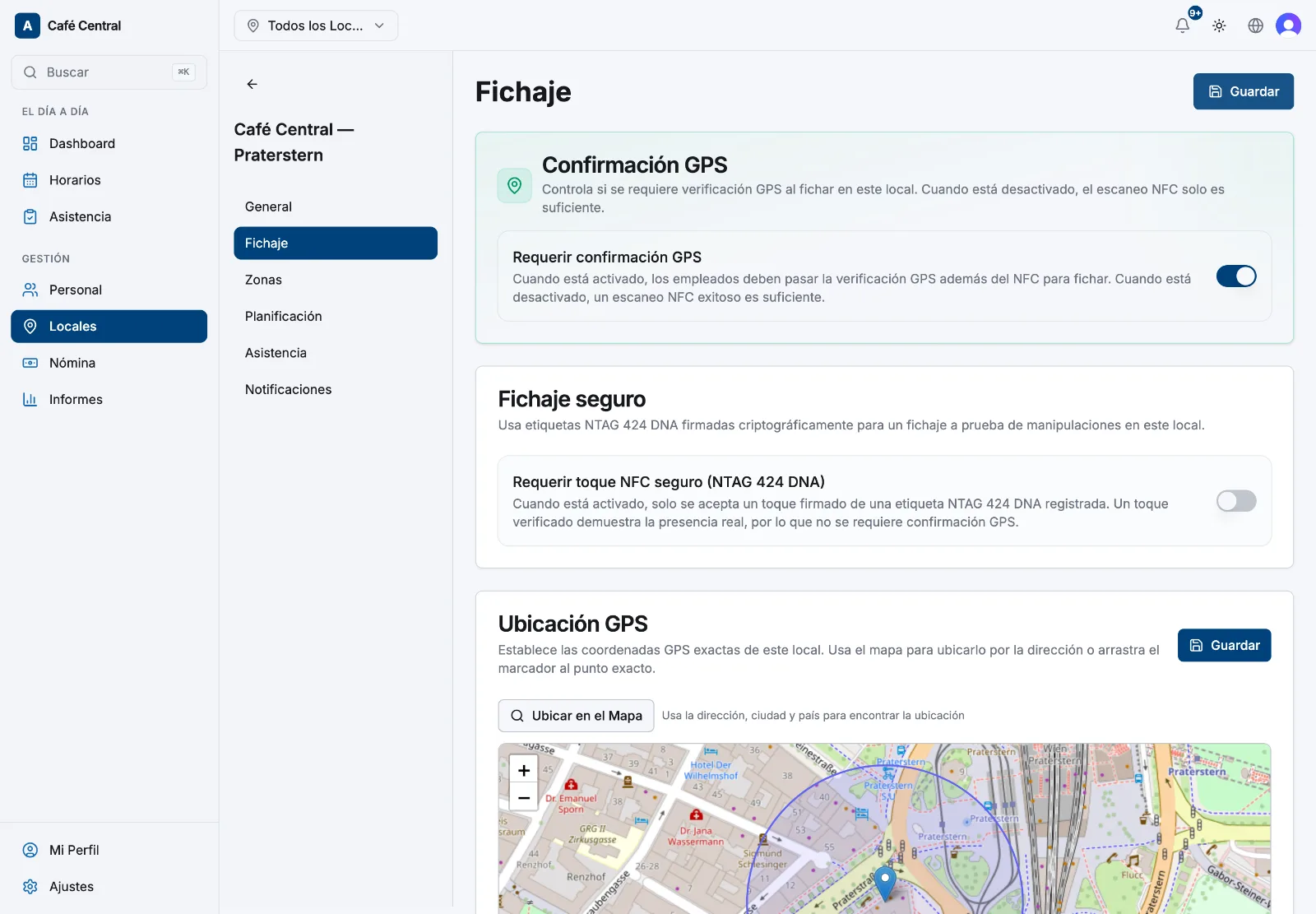Open Planificación tab
Screen dimensions: 1316x914
pyautogui.click(x=336, y=316)
